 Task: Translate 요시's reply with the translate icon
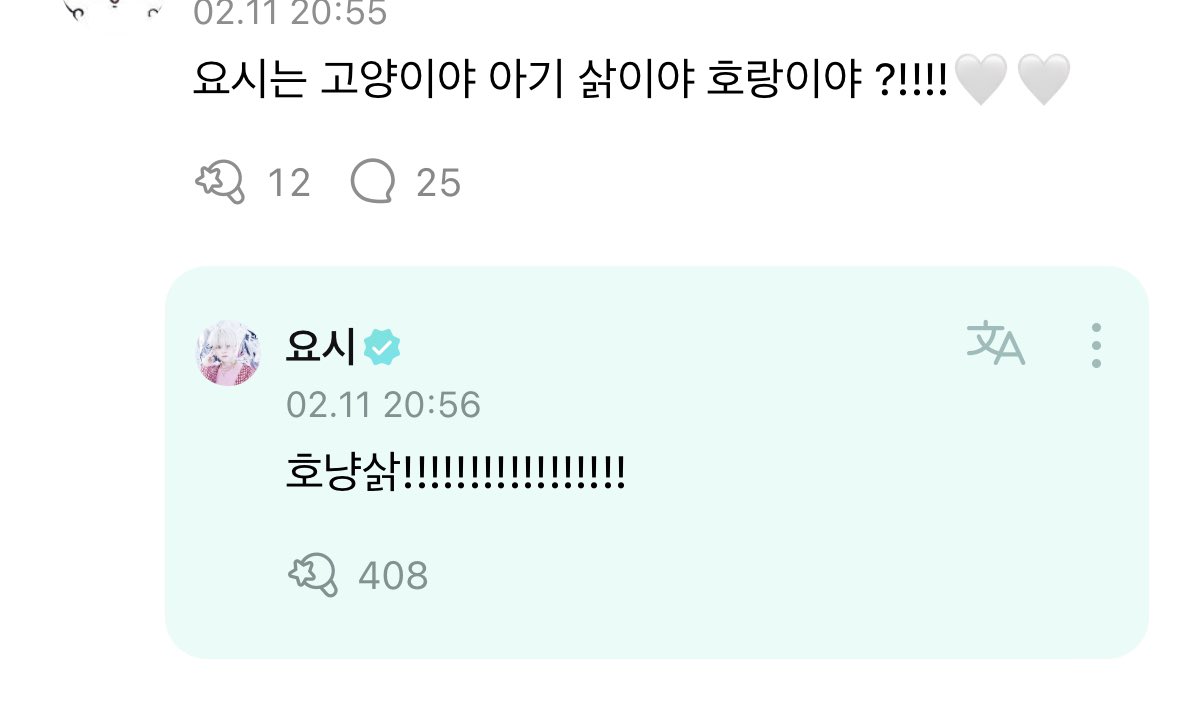(996, 343)
